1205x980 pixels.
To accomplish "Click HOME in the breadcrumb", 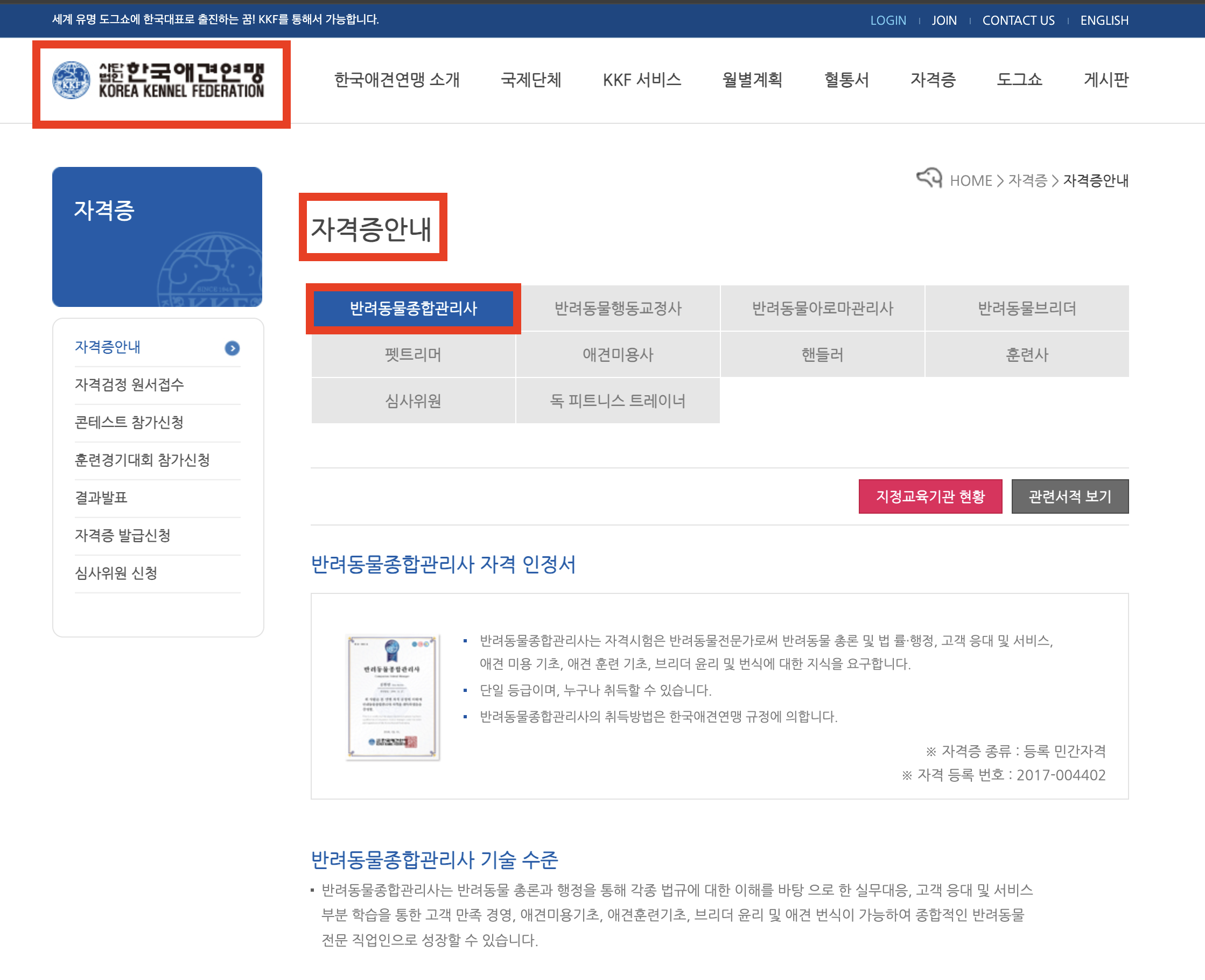I will point(971,180).
